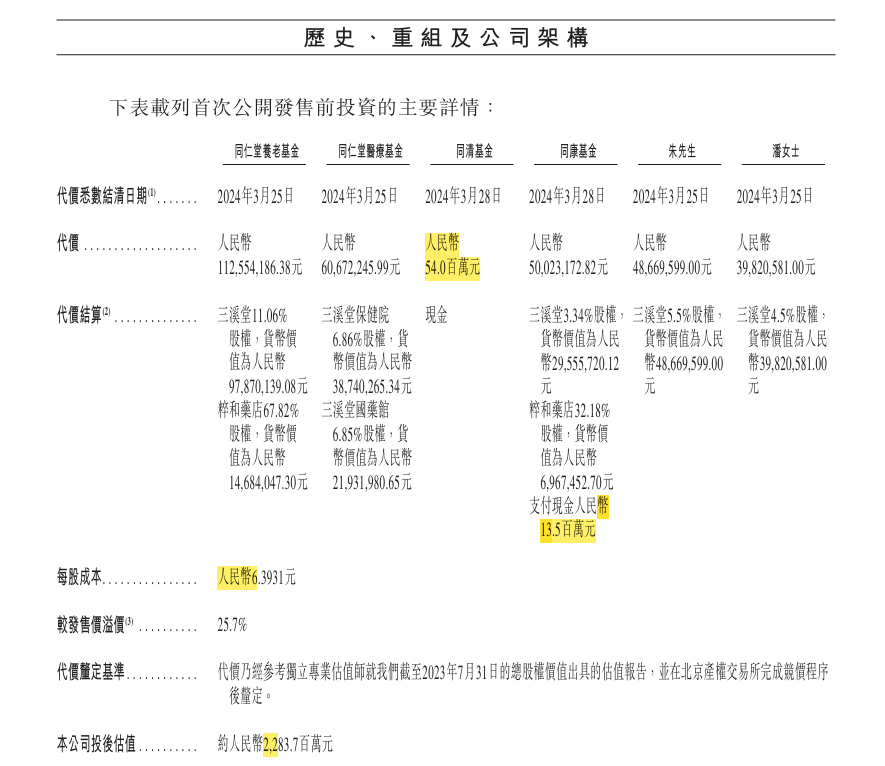Screen dimensions: 885x766
Task: Select the amount 112,554,186.38元
Action: 260,268
